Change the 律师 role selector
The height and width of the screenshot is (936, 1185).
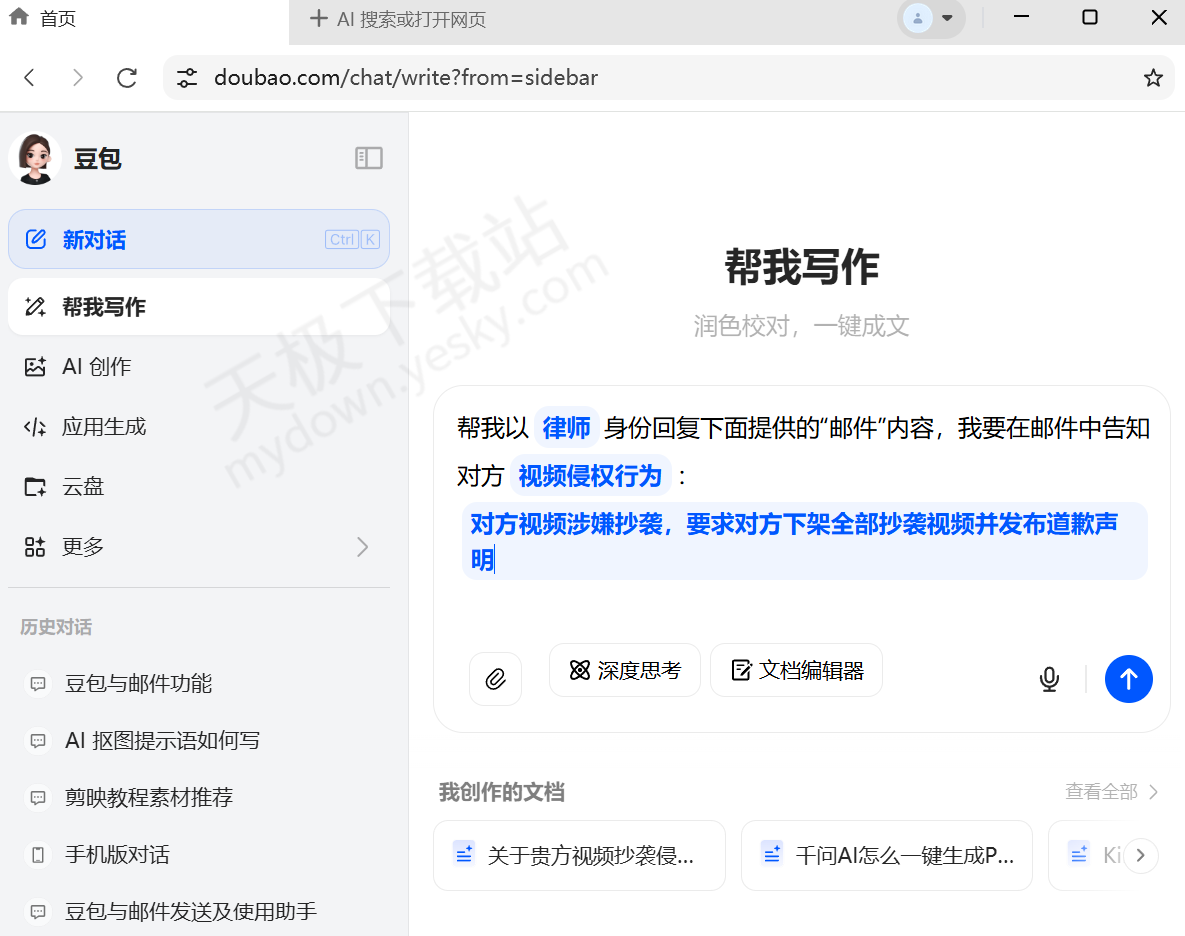click(x=566, y=427)
